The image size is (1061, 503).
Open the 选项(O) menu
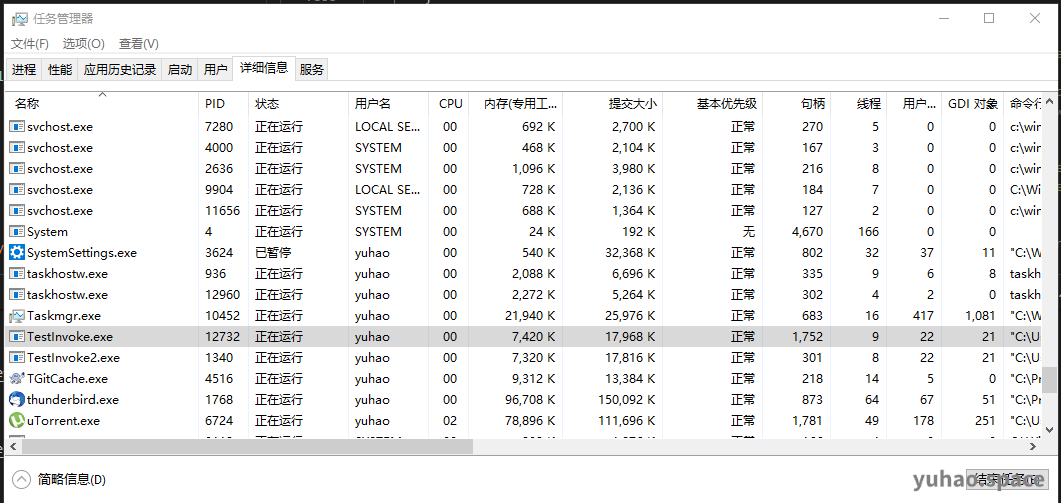[84, 43]
